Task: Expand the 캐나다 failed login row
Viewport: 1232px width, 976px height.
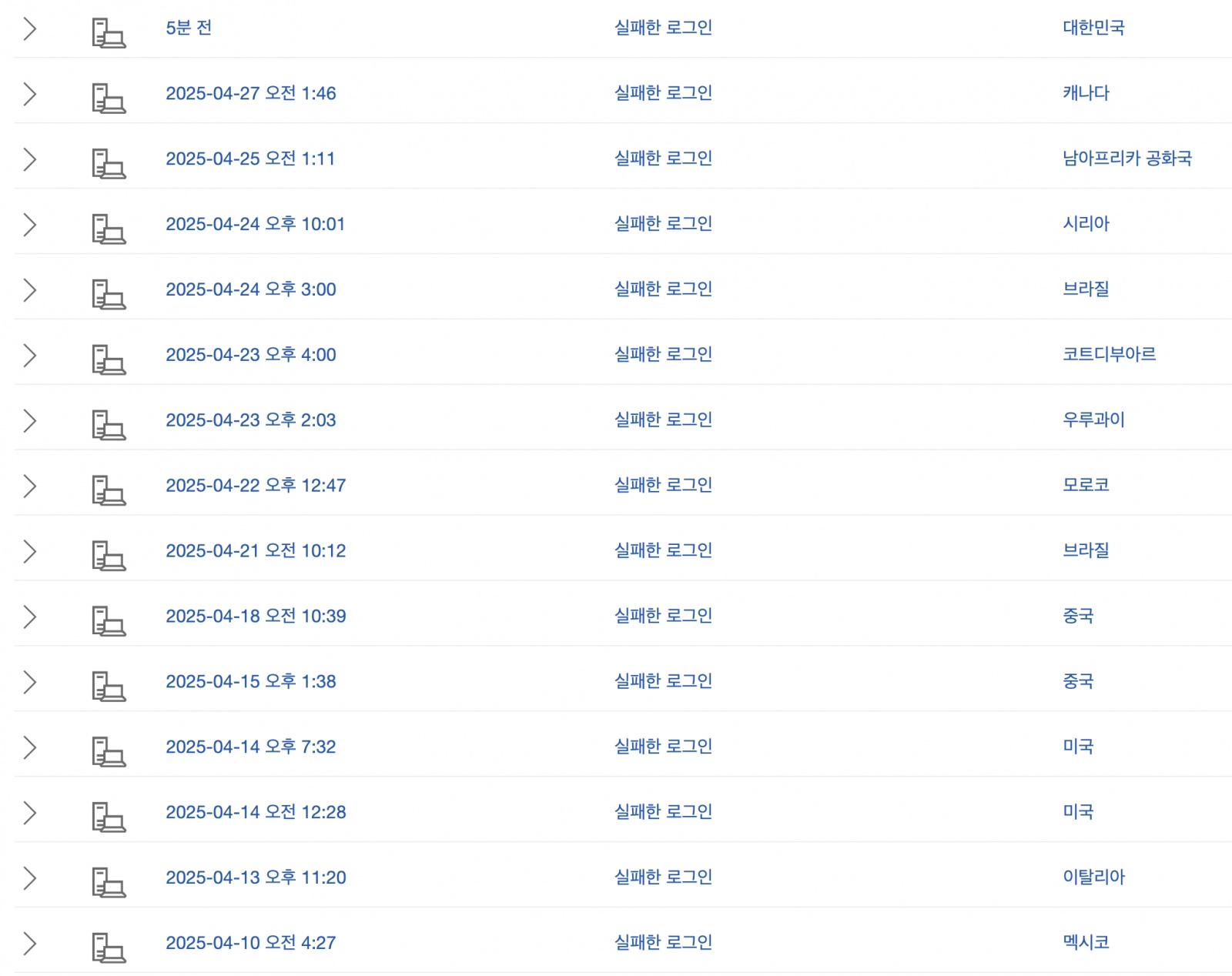Action: [x=30, y=94]
